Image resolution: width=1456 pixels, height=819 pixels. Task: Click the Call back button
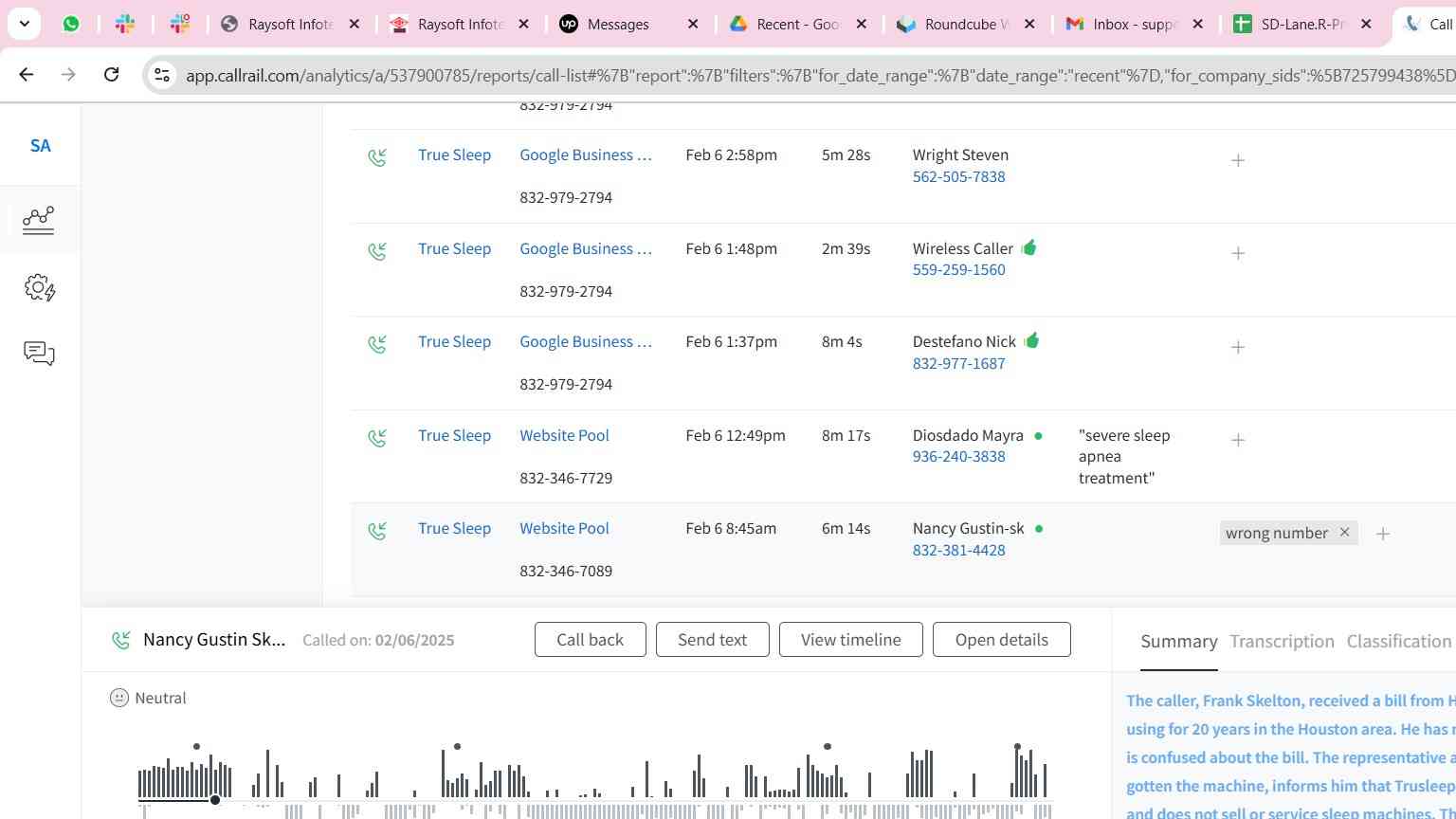pyautogui.click(x=590, y=639)
